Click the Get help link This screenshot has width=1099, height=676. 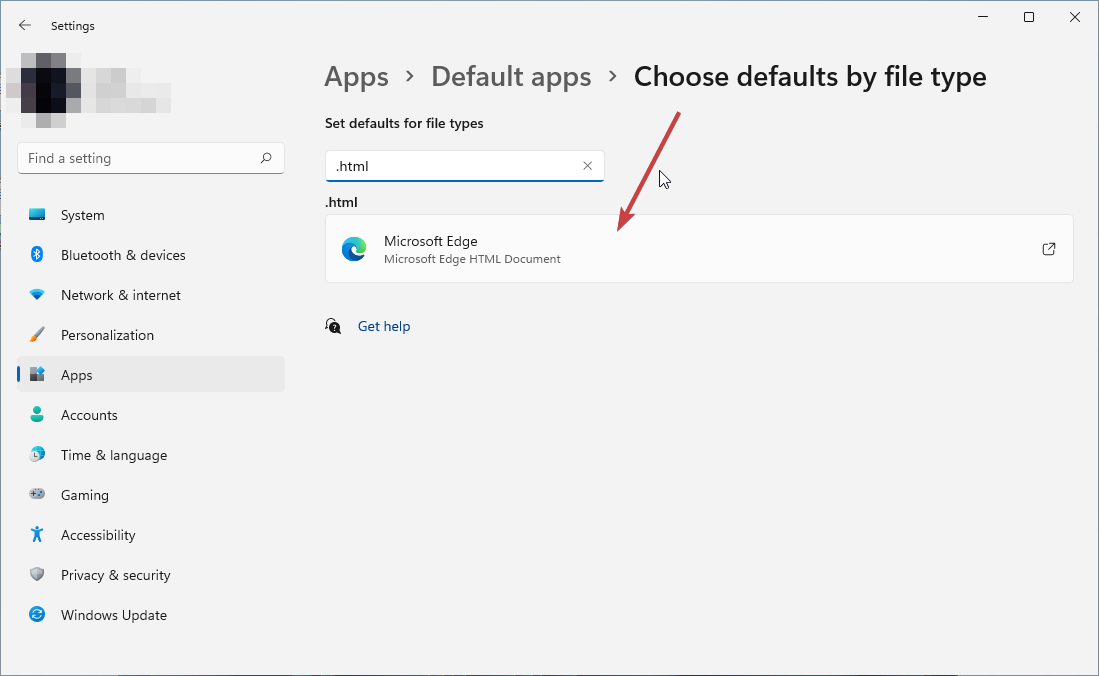(384, 326)
